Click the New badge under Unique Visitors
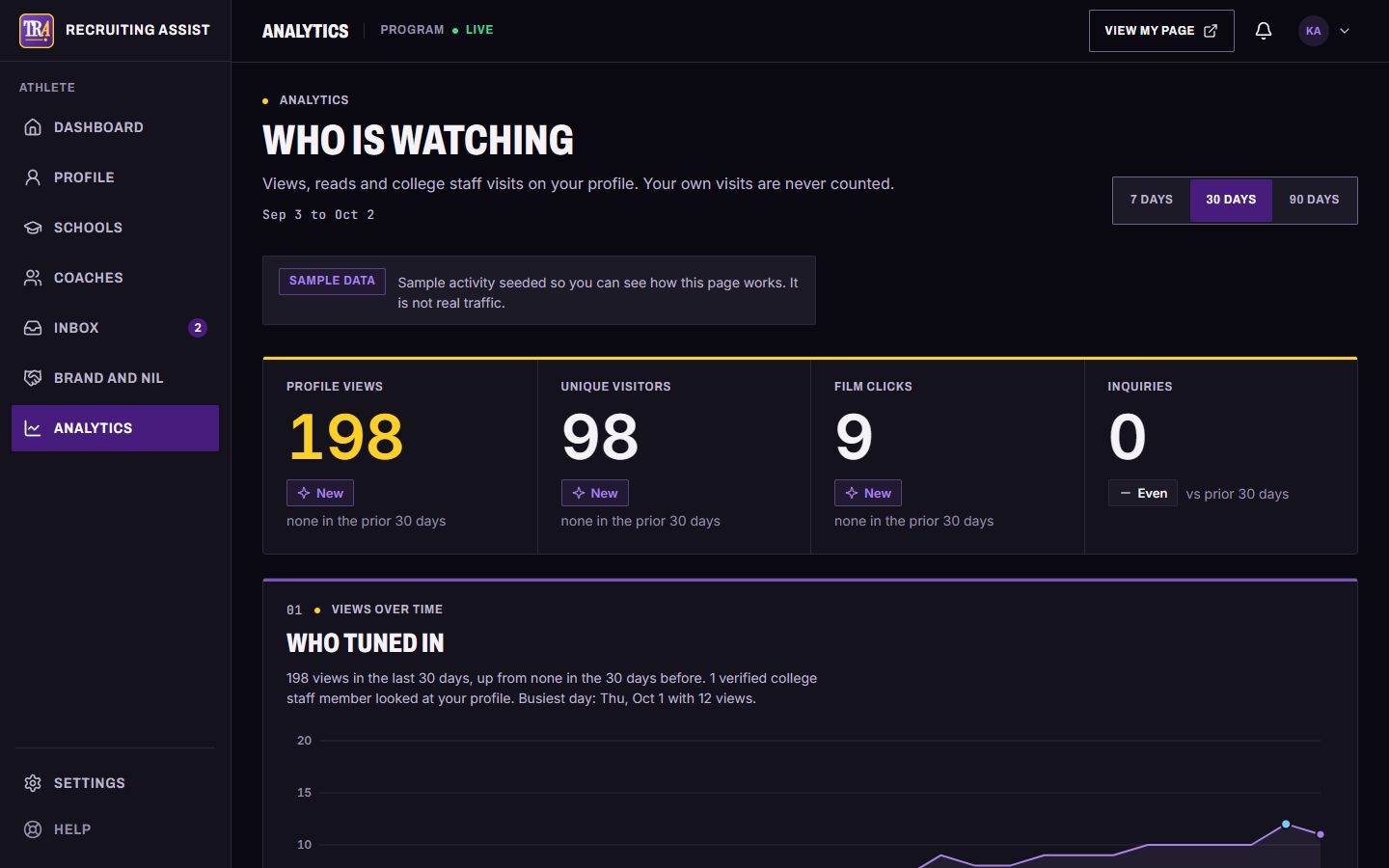The image size is (1389, 868). (595, 493)
